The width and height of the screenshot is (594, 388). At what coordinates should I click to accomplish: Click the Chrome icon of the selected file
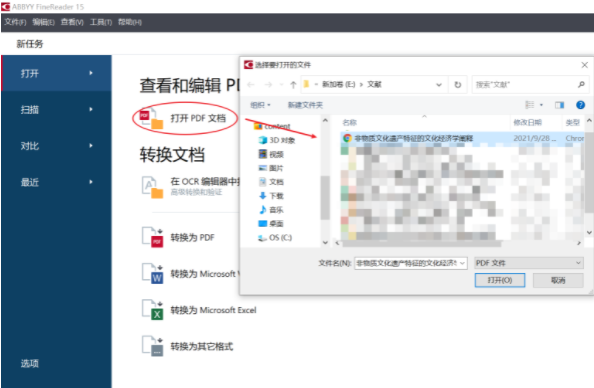click(x=347, y=138)
